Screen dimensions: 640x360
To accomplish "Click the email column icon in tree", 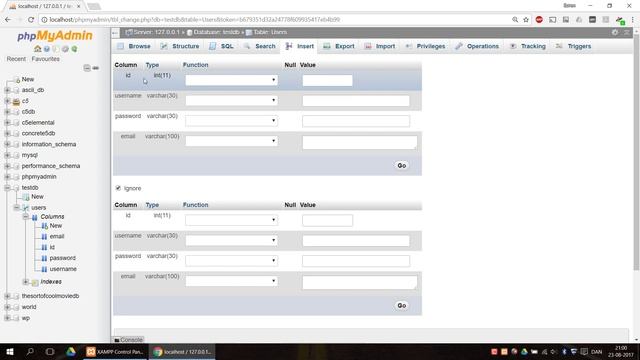I will [44, 236].
